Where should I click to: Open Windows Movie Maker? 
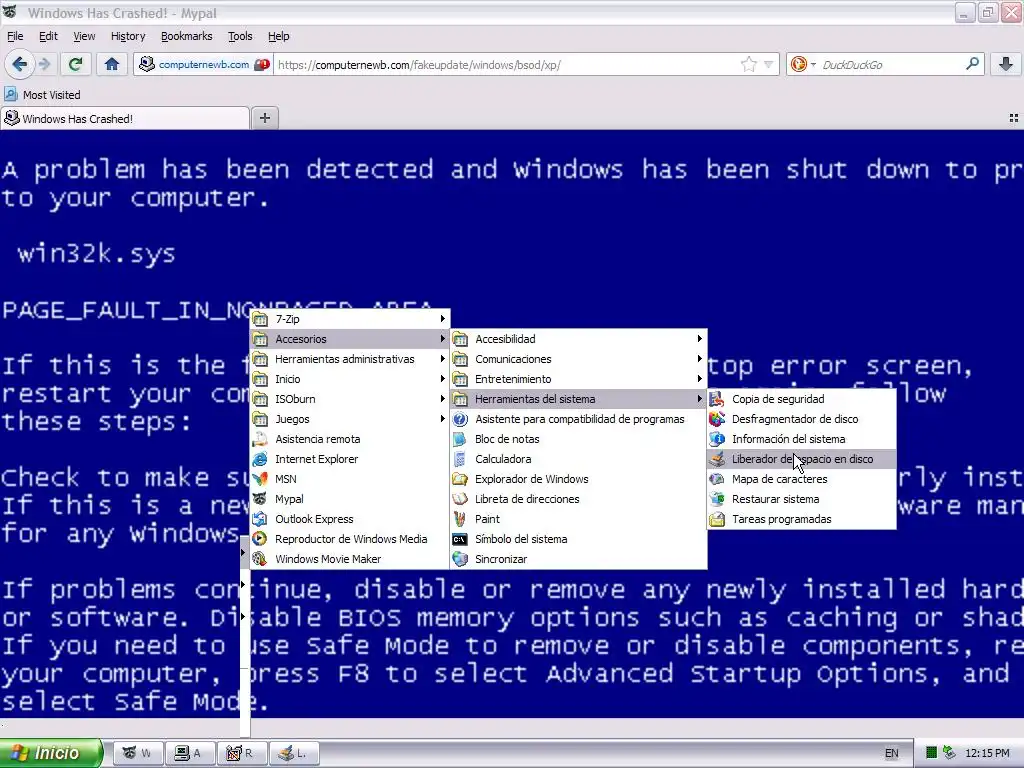coord(350,559)
